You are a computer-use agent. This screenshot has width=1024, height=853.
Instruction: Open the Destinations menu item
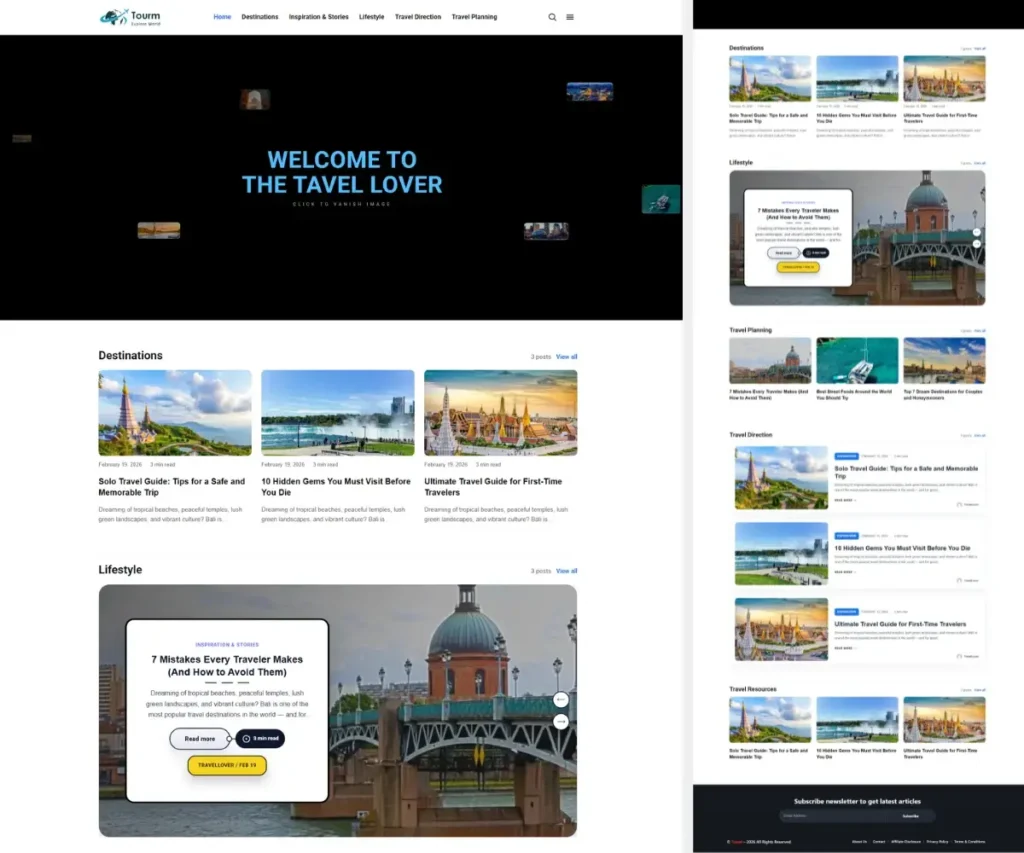(x=260, y=17)
